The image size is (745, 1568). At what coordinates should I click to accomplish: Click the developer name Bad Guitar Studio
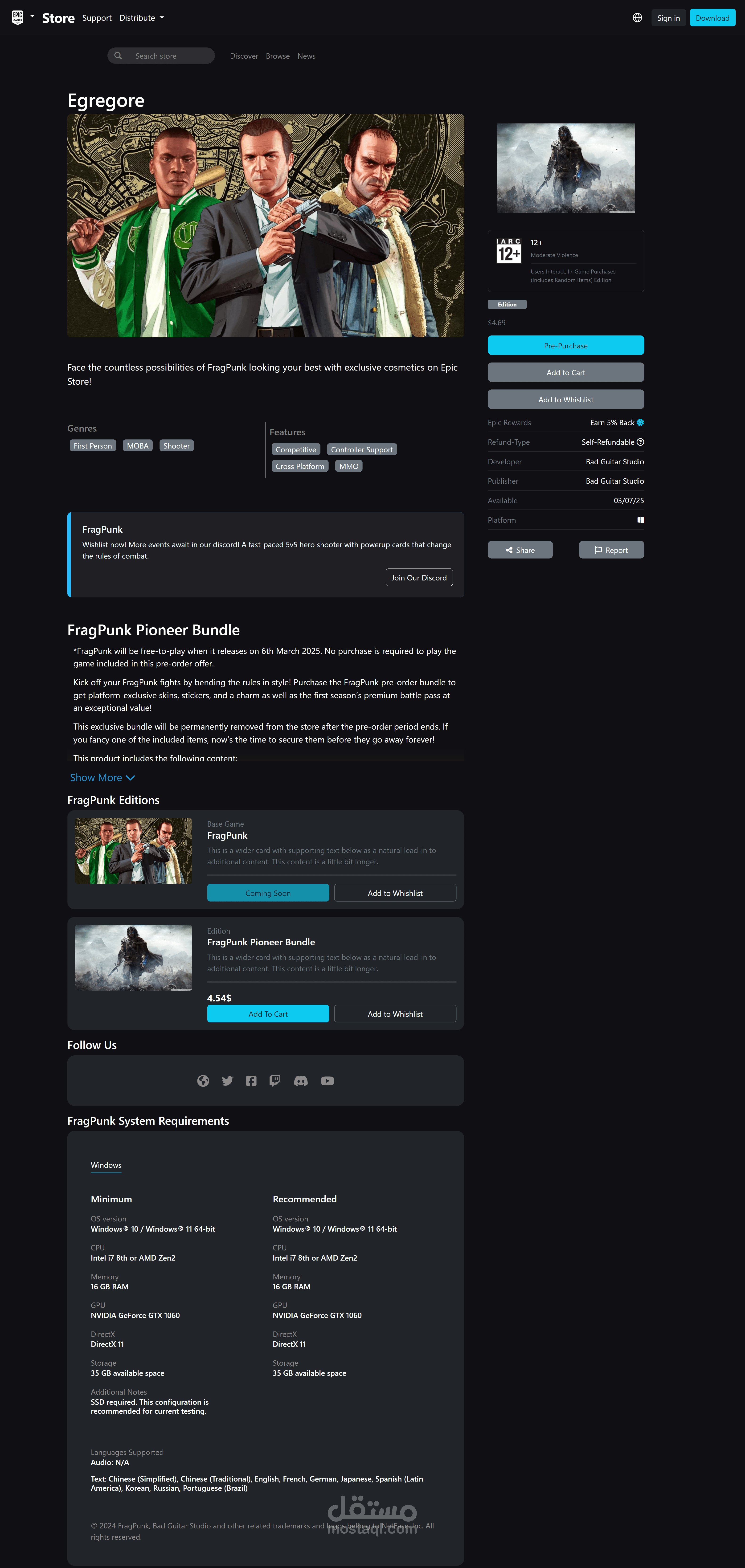click(615, 461)
